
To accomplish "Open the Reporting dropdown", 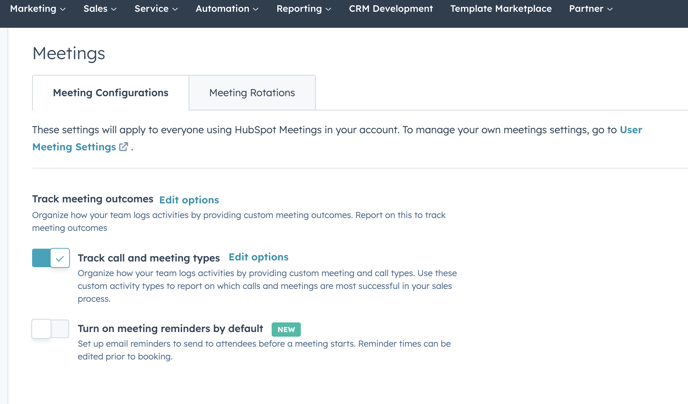I will pyautogui.click(x=303, y=9).
